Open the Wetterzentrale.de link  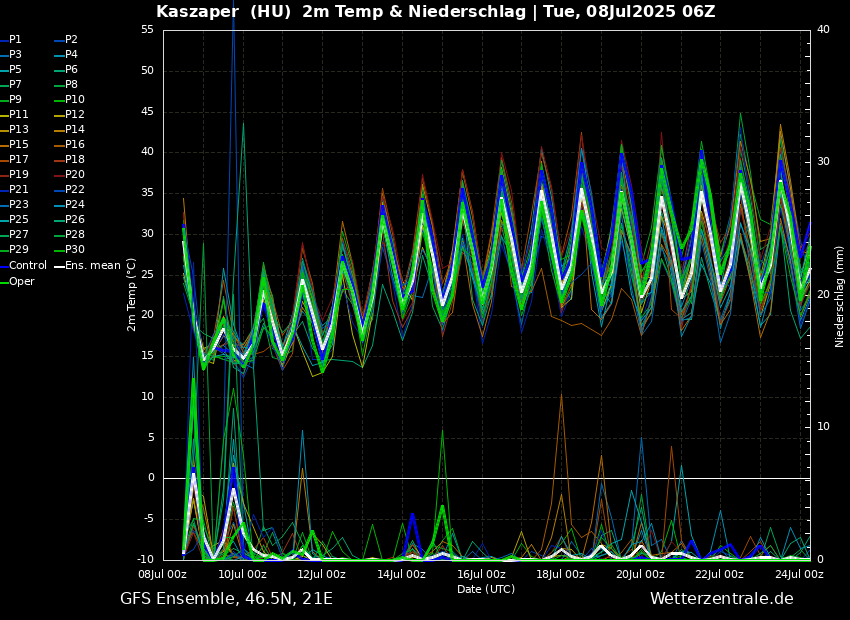coord(721,599)
